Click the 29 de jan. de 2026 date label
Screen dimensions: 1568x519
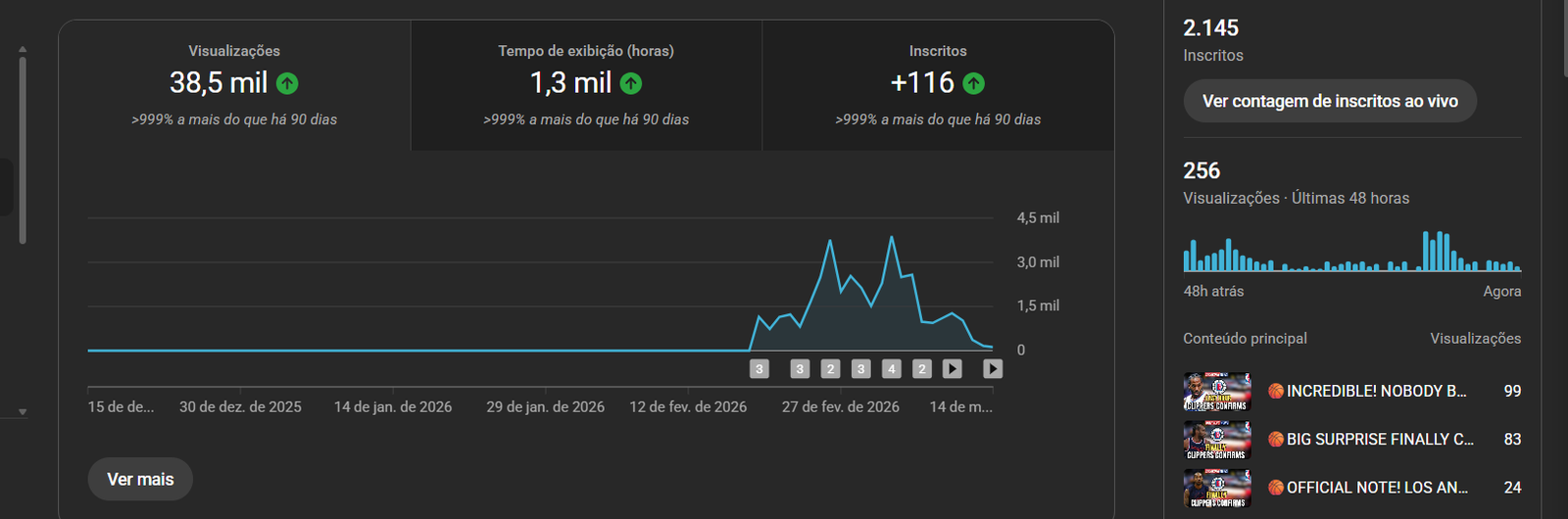[x=546, y=406]
